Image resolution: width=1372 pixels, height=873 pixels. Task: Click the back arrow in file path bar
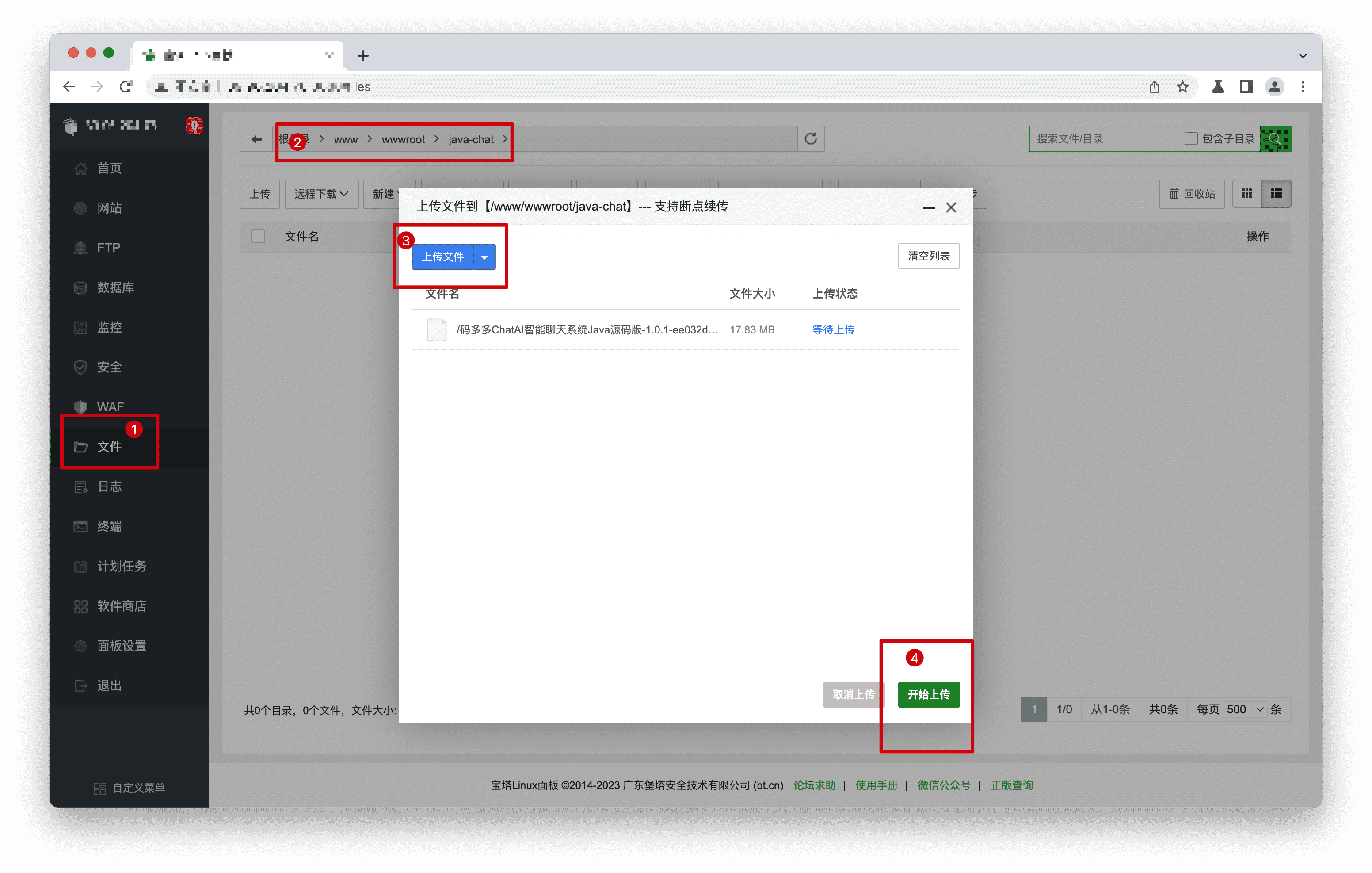coord(256,139)
